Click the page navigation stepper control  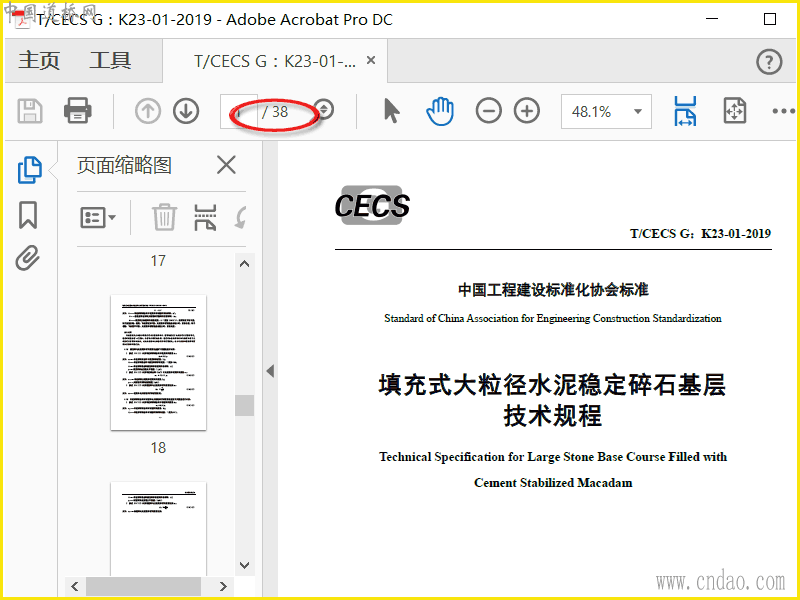click(323, 110)
